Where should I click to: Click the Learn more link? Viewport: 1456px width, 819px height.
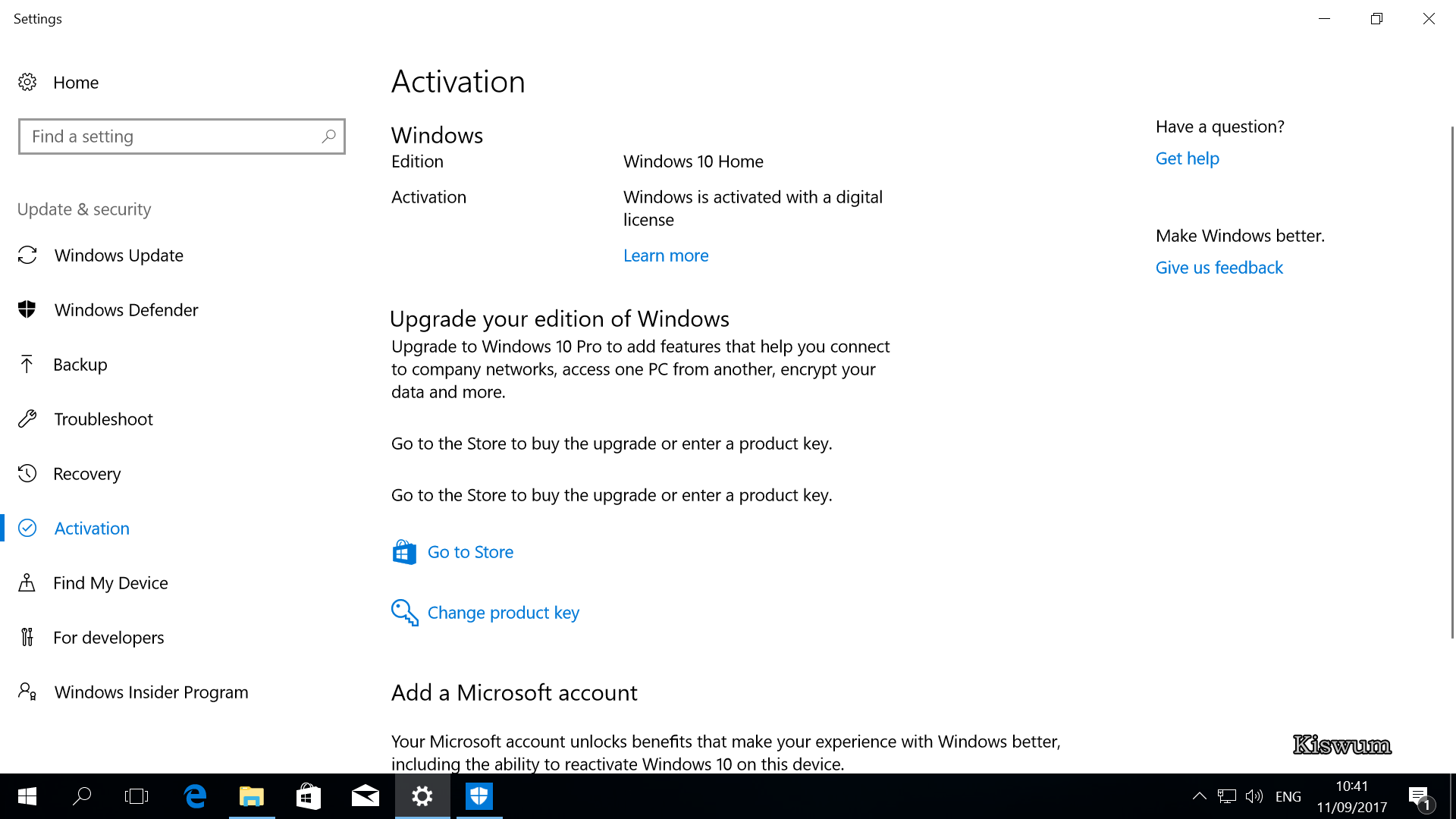tap(666, 256)
